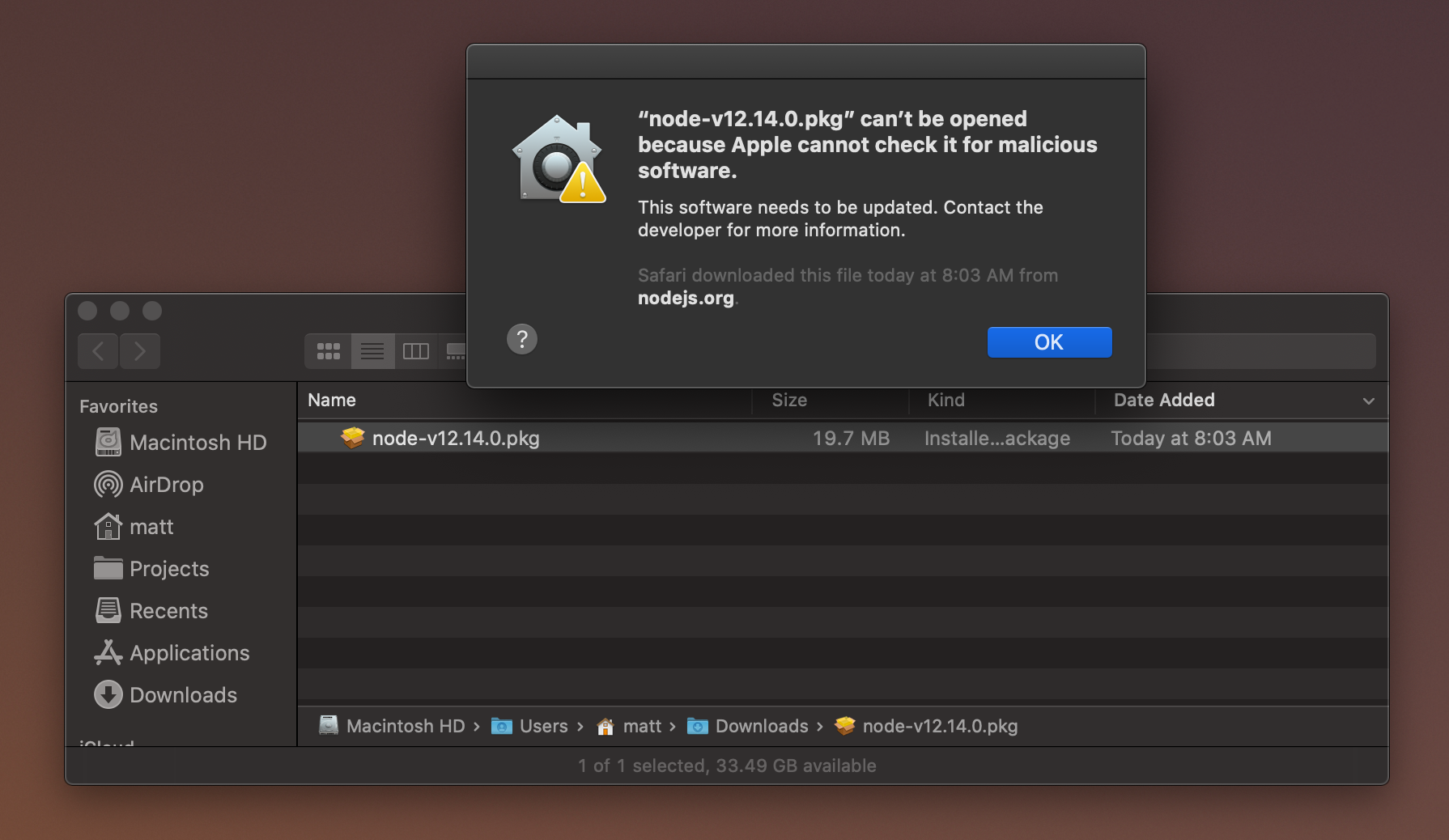This screenshot has width=1449, height=840.
Task: Toggle sort order chevron on Date Added
Action: pos(1369,401)
